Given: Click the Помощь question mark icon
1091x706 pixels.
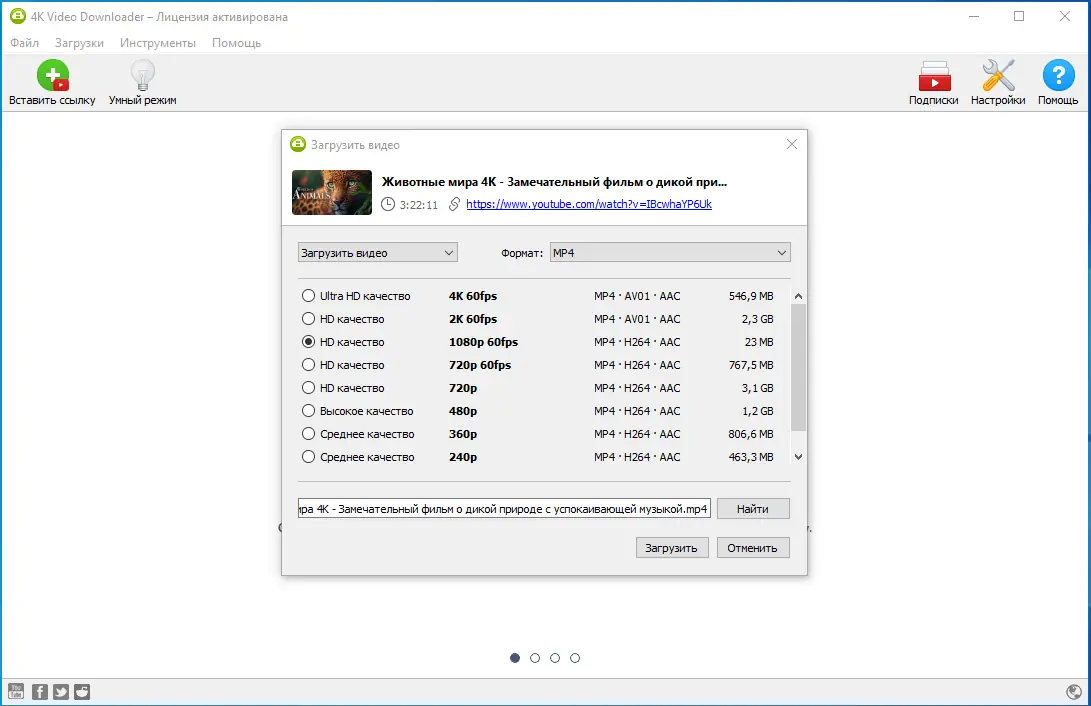Looking at the screenshot, I should [1058, 75].
